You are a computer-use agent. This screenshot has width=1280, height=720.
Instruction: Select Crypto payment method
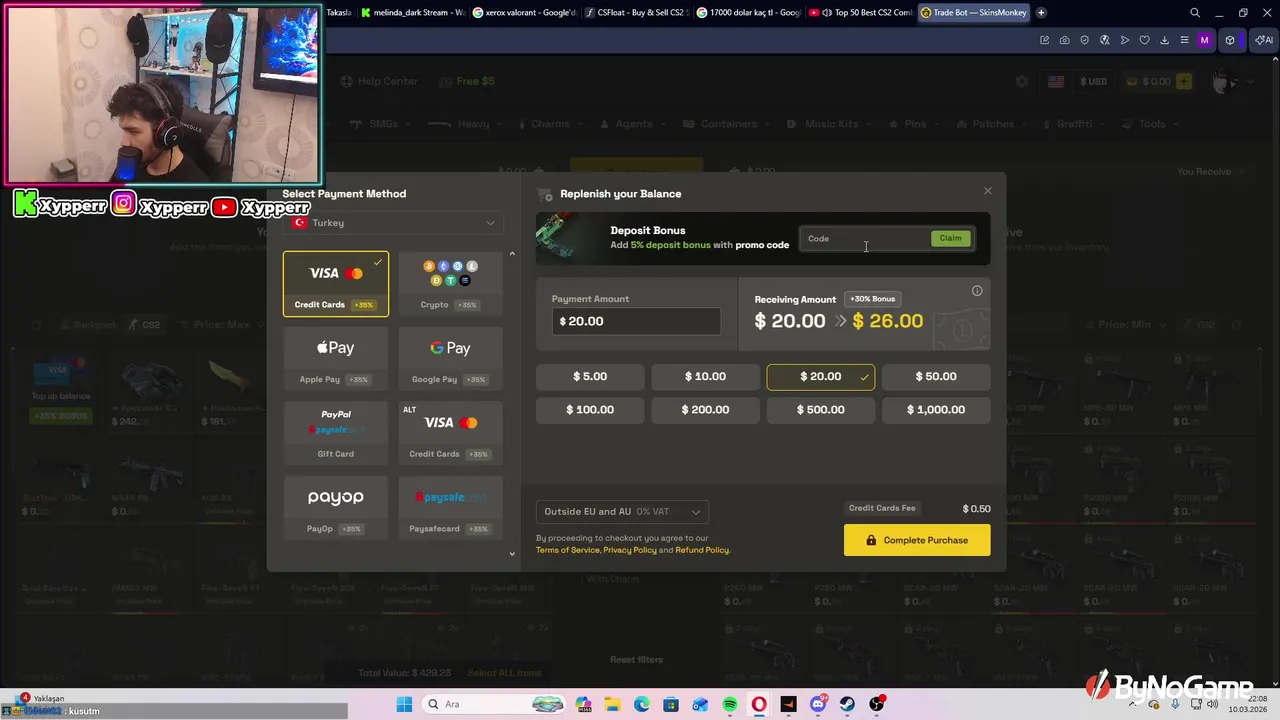click(x=450, y=284)
